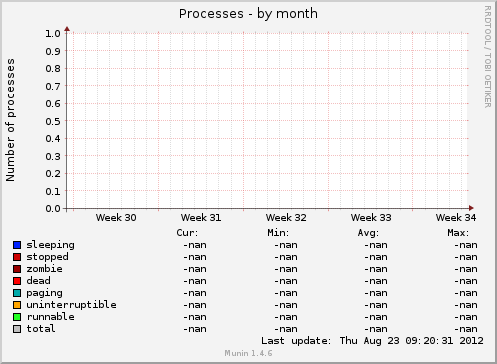Click the blue sleeping legend swatch

[x=17, y=245]
